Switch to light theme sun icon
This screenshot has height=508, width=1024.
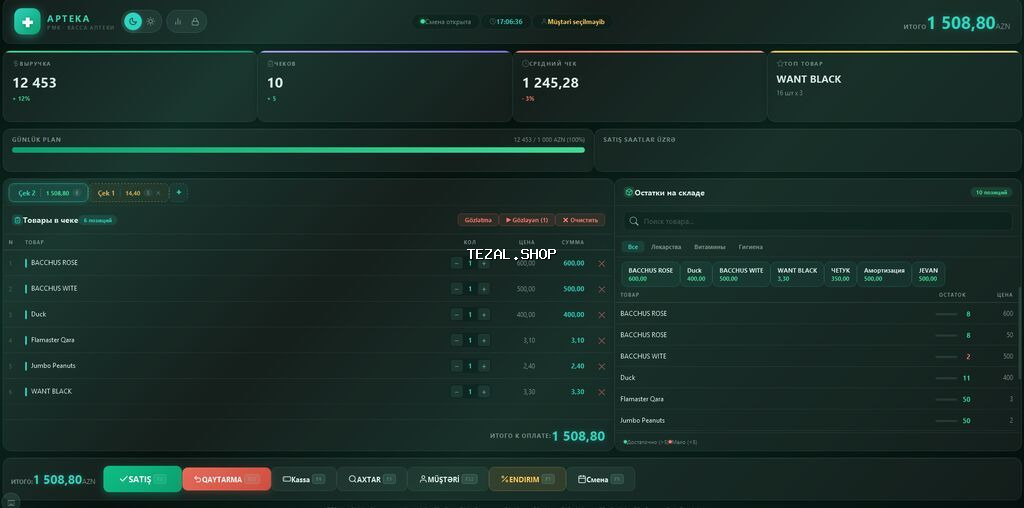coord(151,22)
